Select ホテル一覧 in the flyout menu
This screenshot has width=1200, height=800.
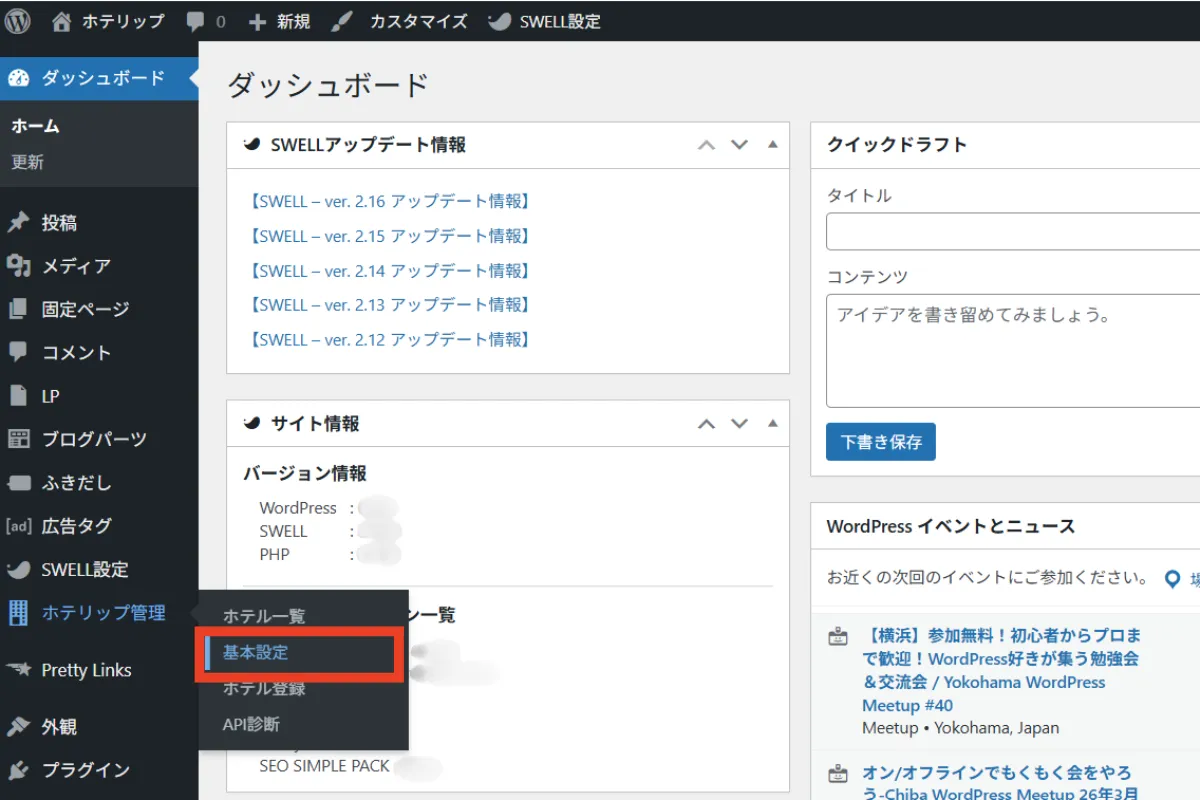tap(264, 617)
